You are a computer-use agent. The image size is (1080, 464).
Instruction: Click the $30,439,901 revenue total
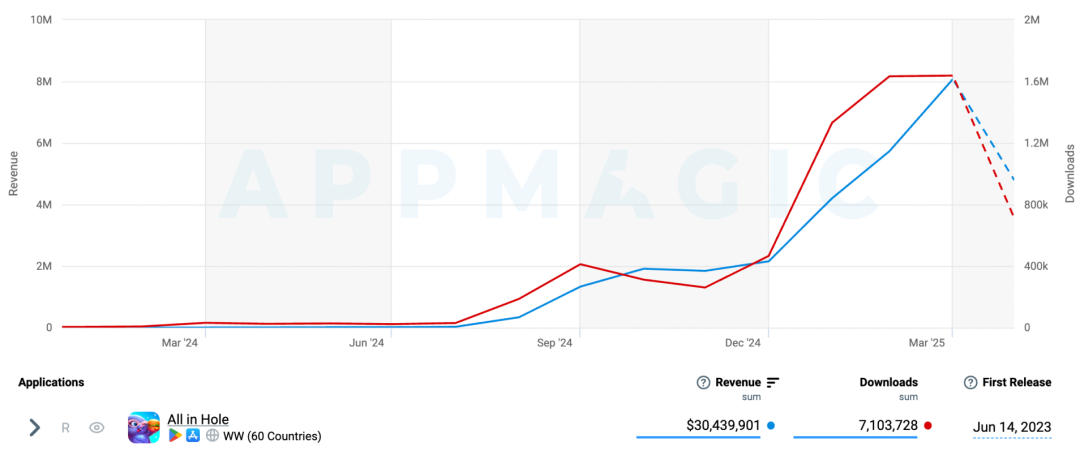pyautogui.click(x=723, y=426)
